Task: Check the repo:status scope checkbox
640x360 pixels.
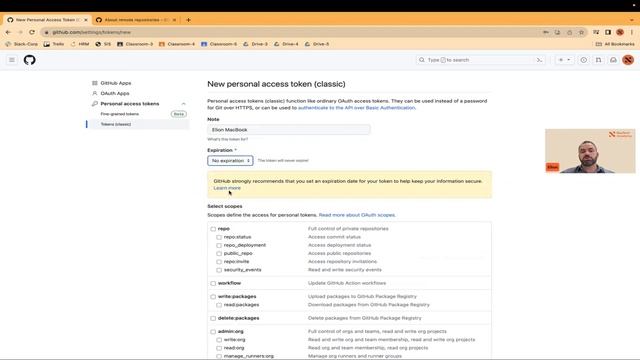Action: point(219,237)
